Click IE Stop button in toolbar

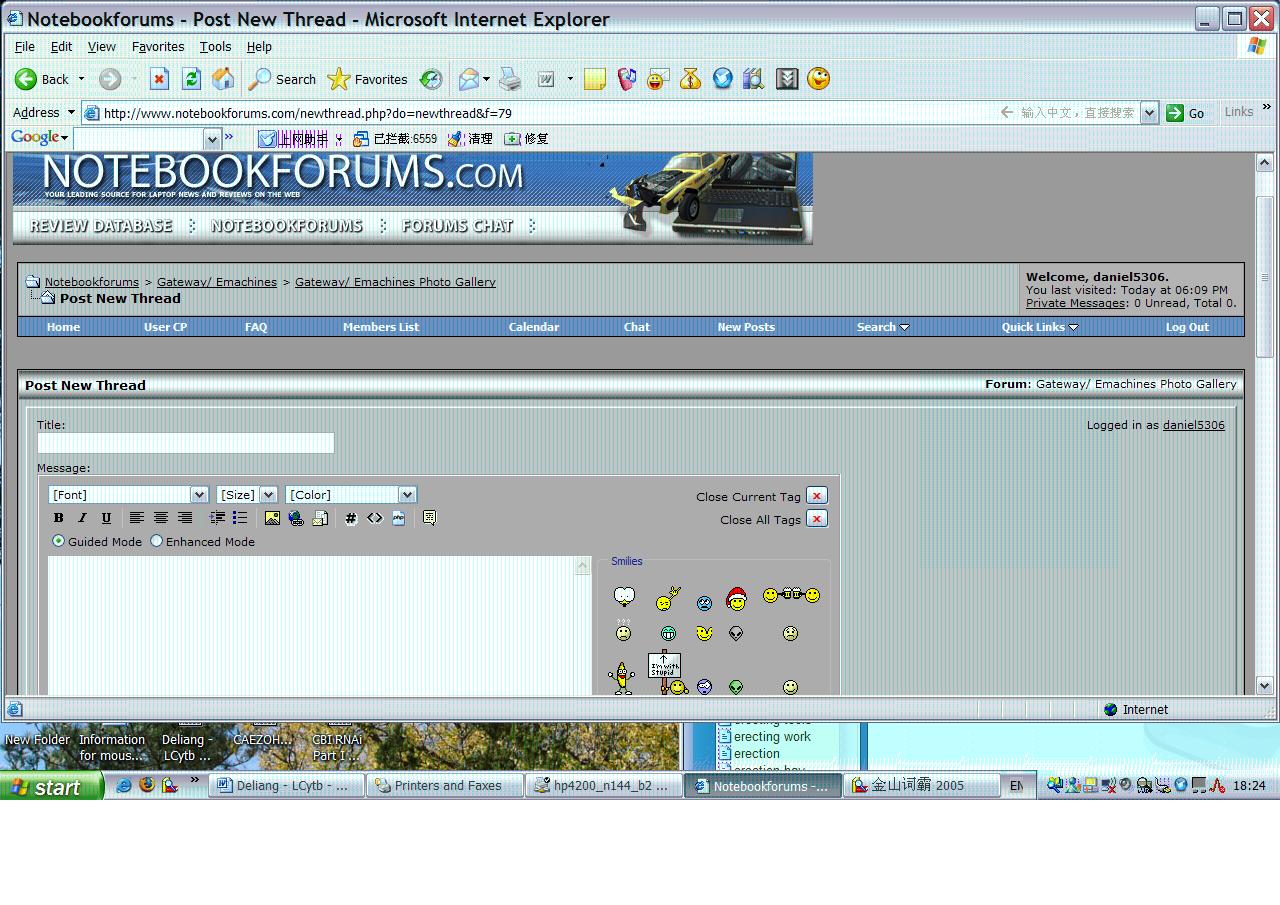click(x=159, y=79)
